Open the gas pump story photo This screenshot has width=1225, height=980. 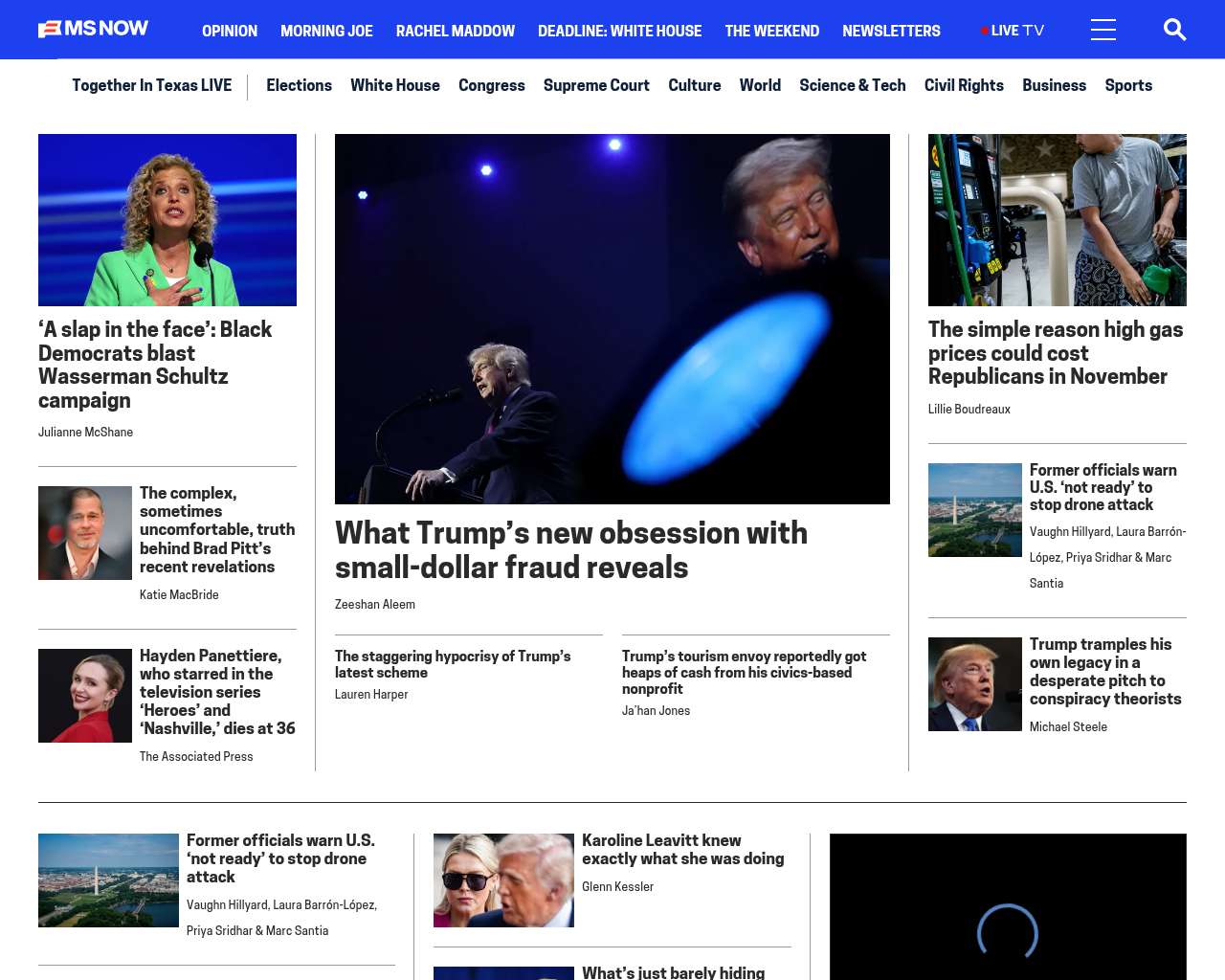[1058, 220]
